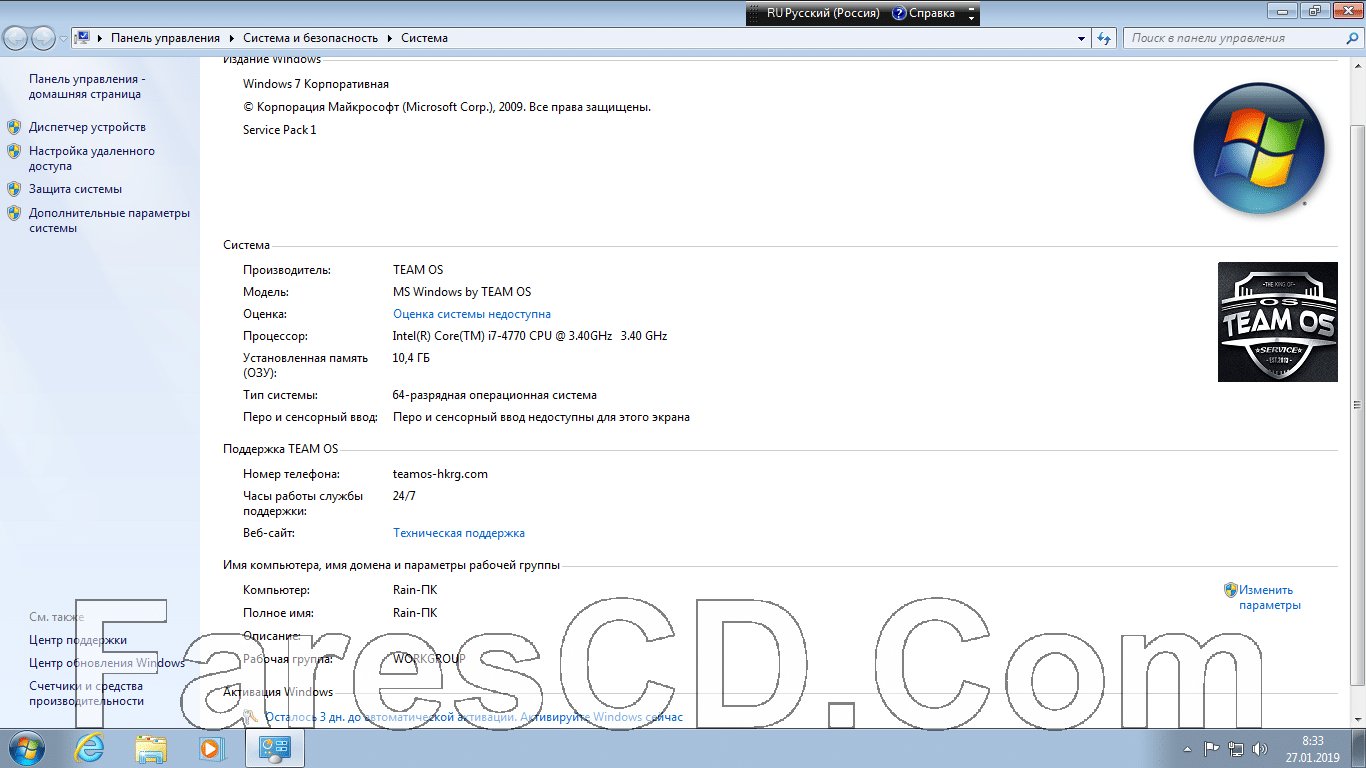This screenshot has width=1366, height=768.
Task: Click the text teamos-hkrg.com
Action: click(440, 474)
